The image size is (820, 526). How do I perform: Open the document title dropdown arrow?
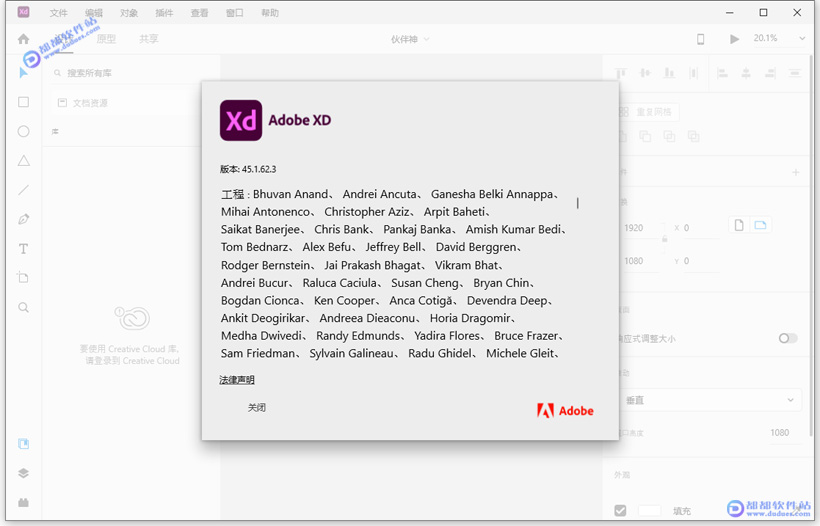coord(427,39)
